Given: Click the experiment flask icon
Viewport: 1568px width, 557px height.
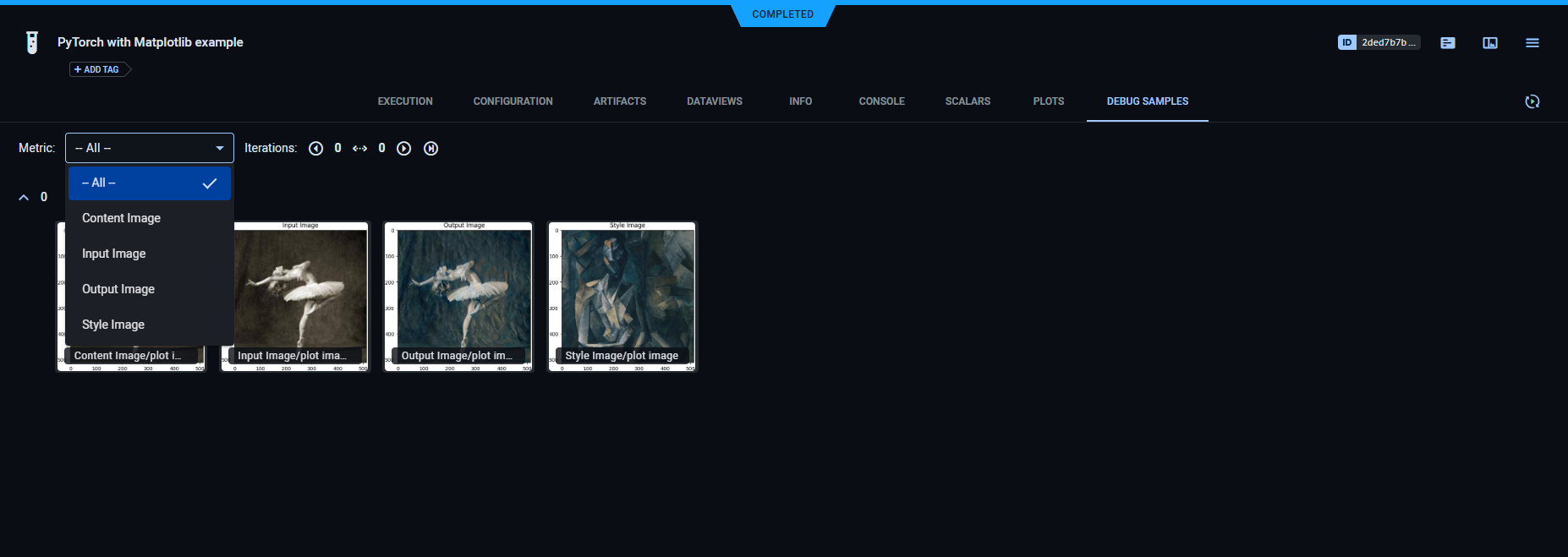Looking at the screenshot, I should [32, 42].
